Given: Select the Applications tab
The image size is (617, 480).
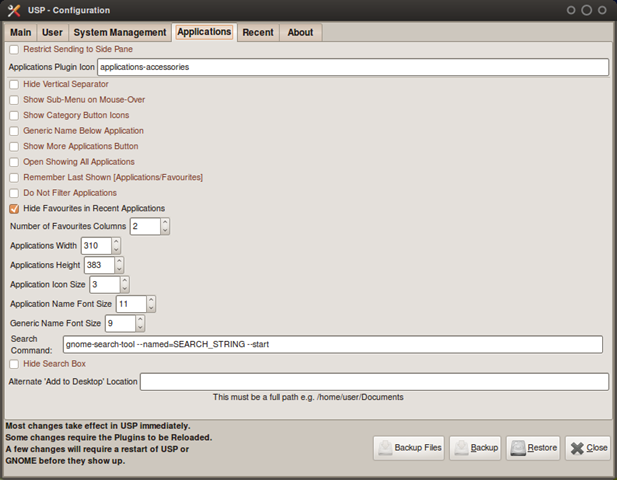Looking at the screenshot, I should pyautogui.click(x=204, y=32).
